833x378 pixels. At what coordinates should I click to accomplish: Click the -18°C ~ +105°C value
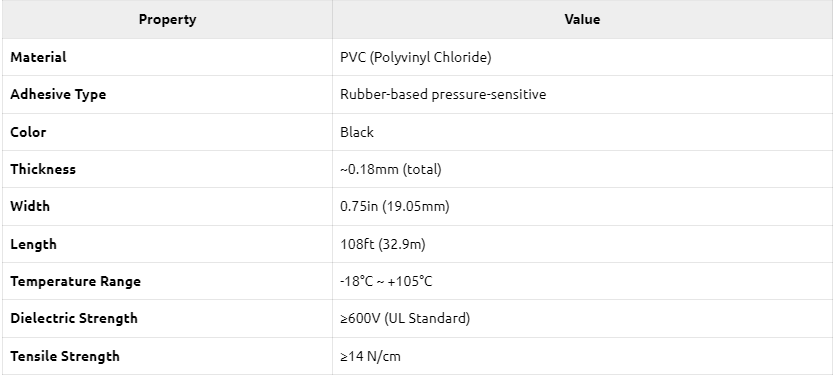(386, 281)
